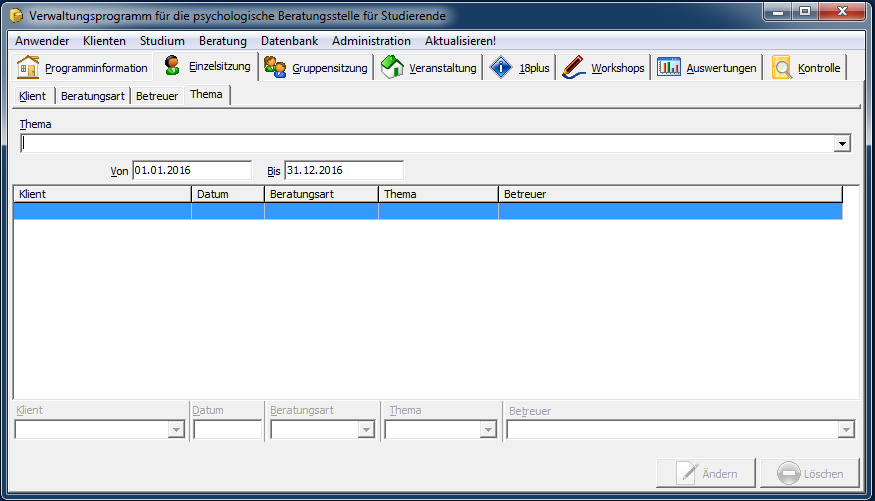
Task: Click the Aktualisieren! menu item
Action: pos(460,41)
